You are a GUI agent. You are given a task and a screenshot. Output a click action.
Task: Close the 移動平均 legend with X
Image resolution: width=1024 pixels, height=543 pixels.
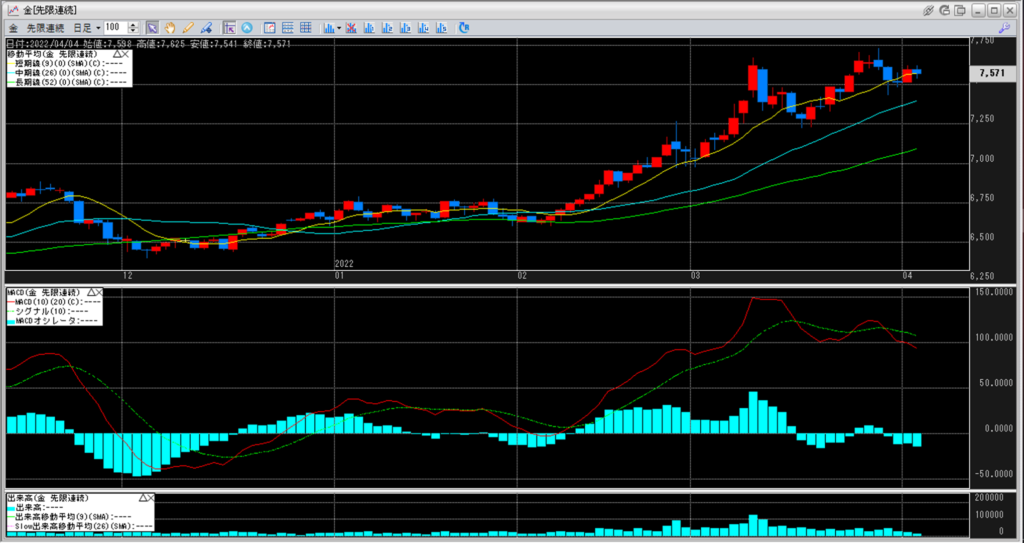tap(125, 53)
